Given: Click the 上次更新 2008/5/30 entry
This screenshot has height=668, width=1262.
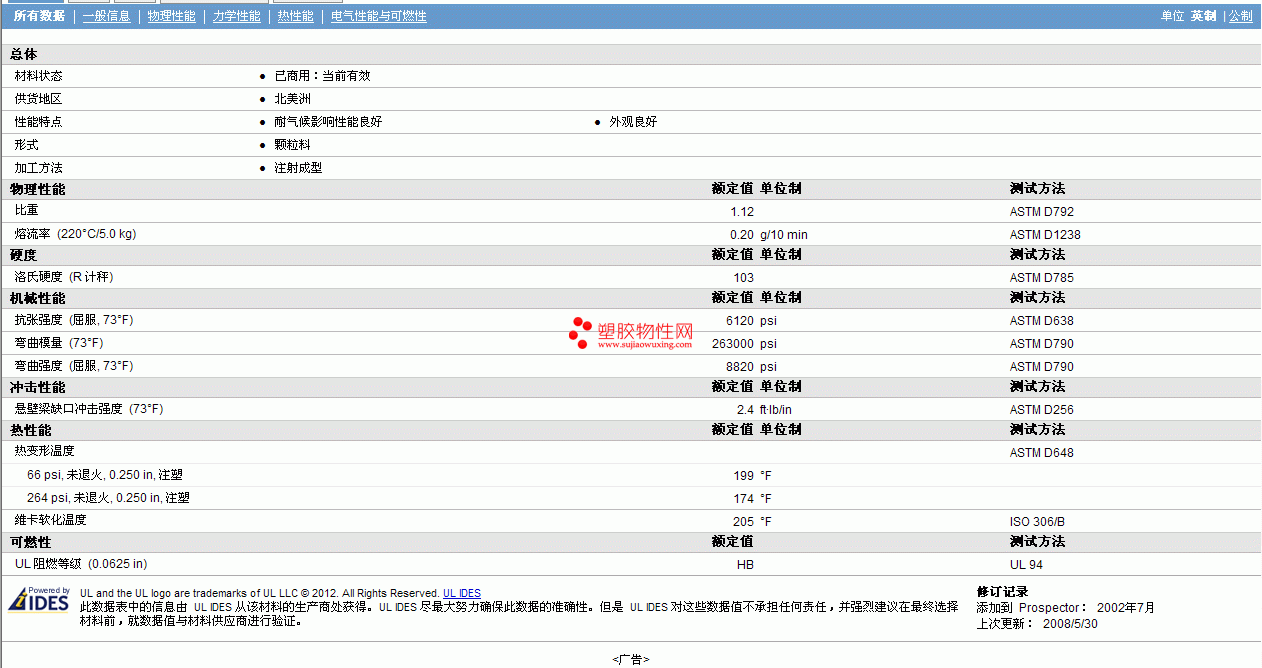Looking at the screenshot, I should (x=1037, y=624).
